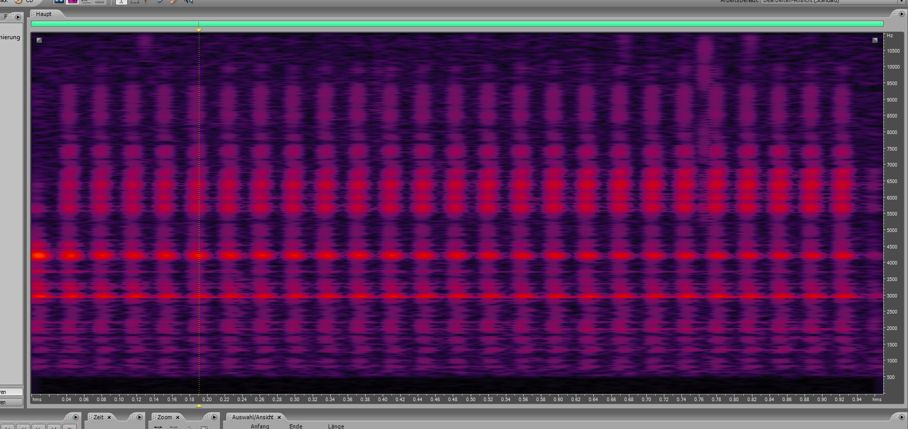The width and height of the screenshot is (908, 429).
Task: Click the Anfang column label
Action: pos(259,426)
